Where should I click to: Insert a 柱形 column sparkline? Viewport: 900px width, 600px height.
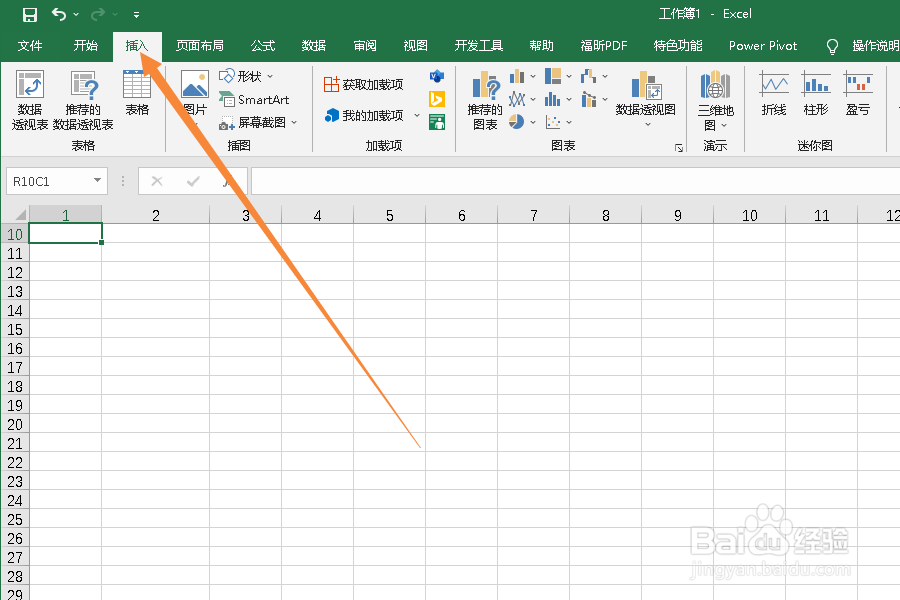[x=816, y=93]
